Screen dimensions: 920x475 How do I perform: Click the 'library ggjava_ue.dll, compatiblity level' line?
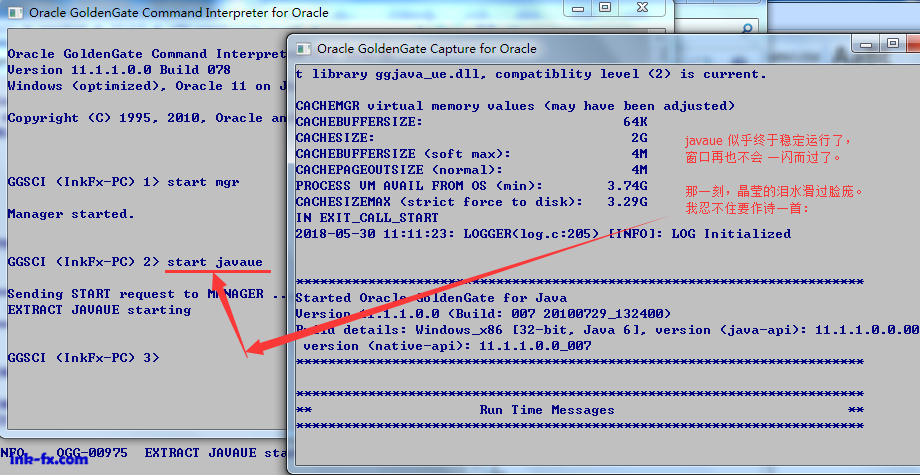(531, 74)
